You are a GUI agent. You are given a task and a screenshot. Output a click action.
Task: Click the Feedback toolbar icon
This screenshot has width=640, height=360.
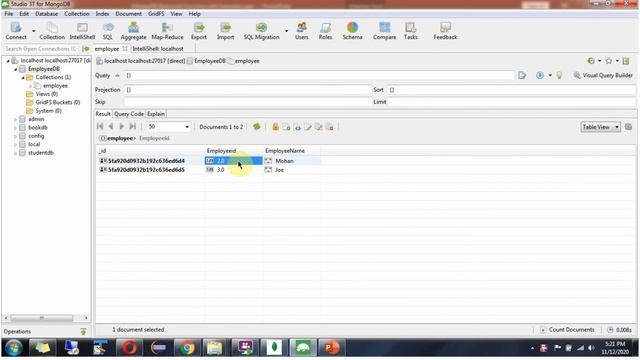pyautogui.click(x=445, y=31)
